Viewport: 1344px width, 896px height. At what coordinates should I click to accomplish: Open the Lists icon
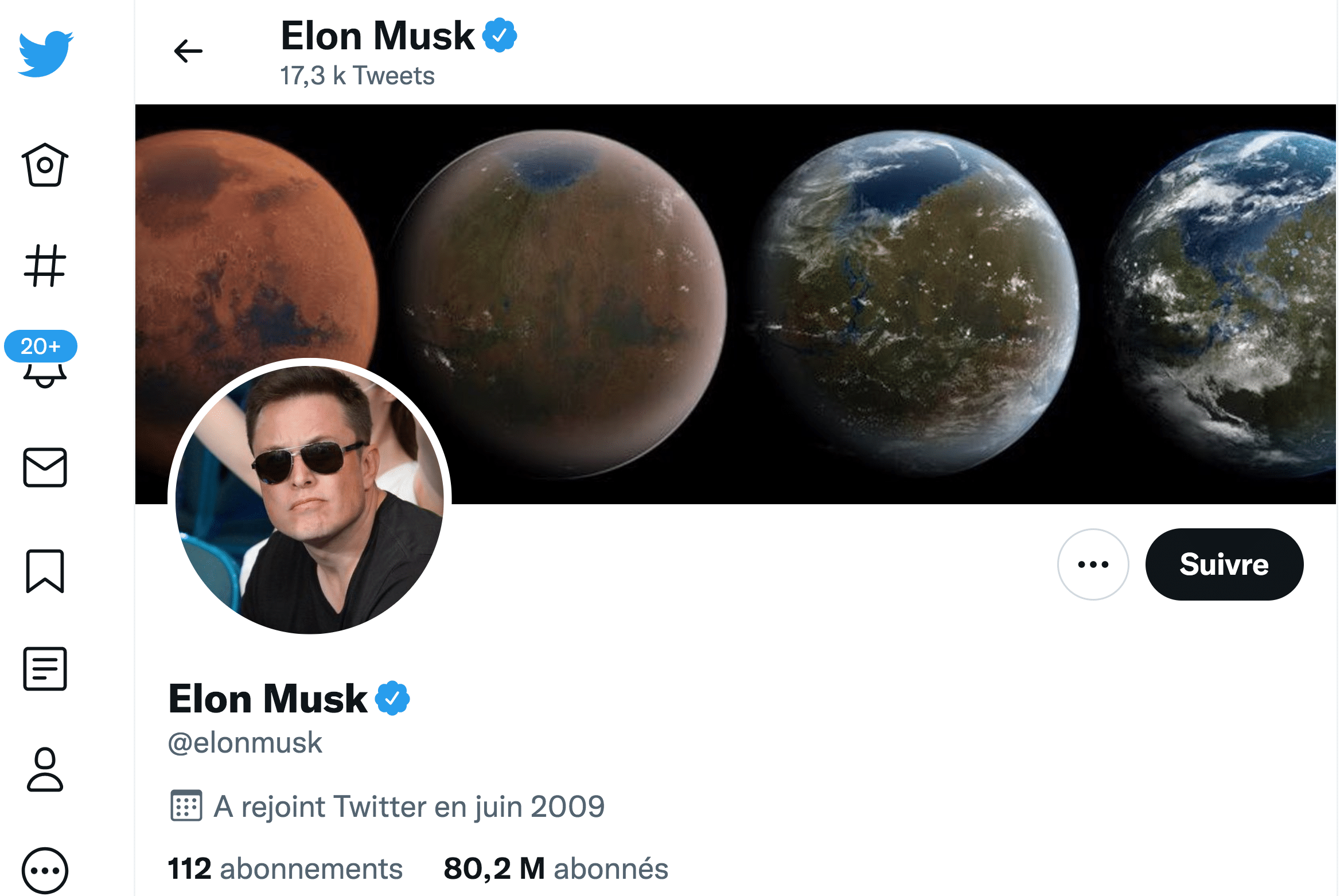(x=45, y=669)
